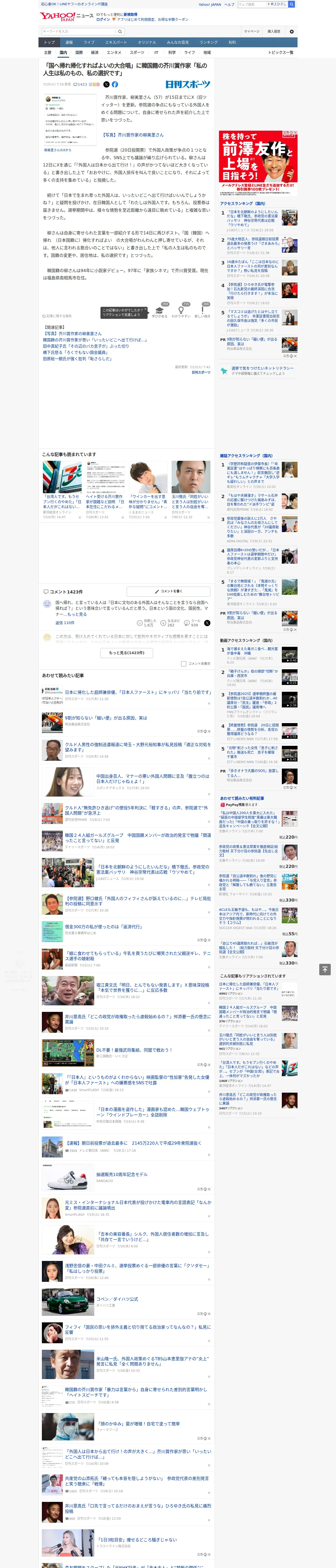The height and width of the screenshot is (1568, 336).
Task: Play the '参院選2025 選挙戦終盤' video thumbnail
Action: tap(290, 699)
